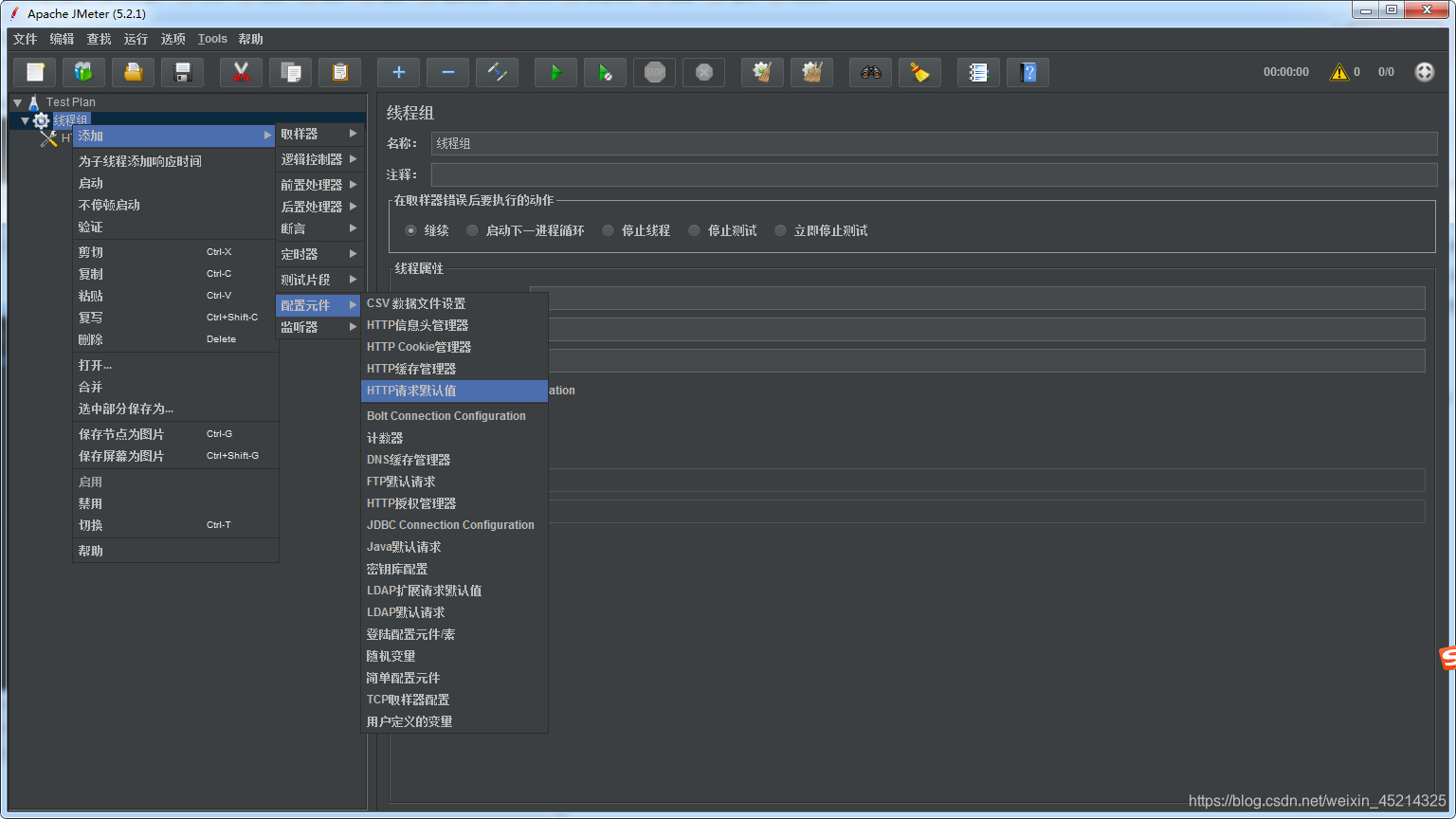Image resolution: width=1456 pixels, height=819 pixels.
Task: Click 为子线程添加响应时间 menu item
Action: pos(175,161)
